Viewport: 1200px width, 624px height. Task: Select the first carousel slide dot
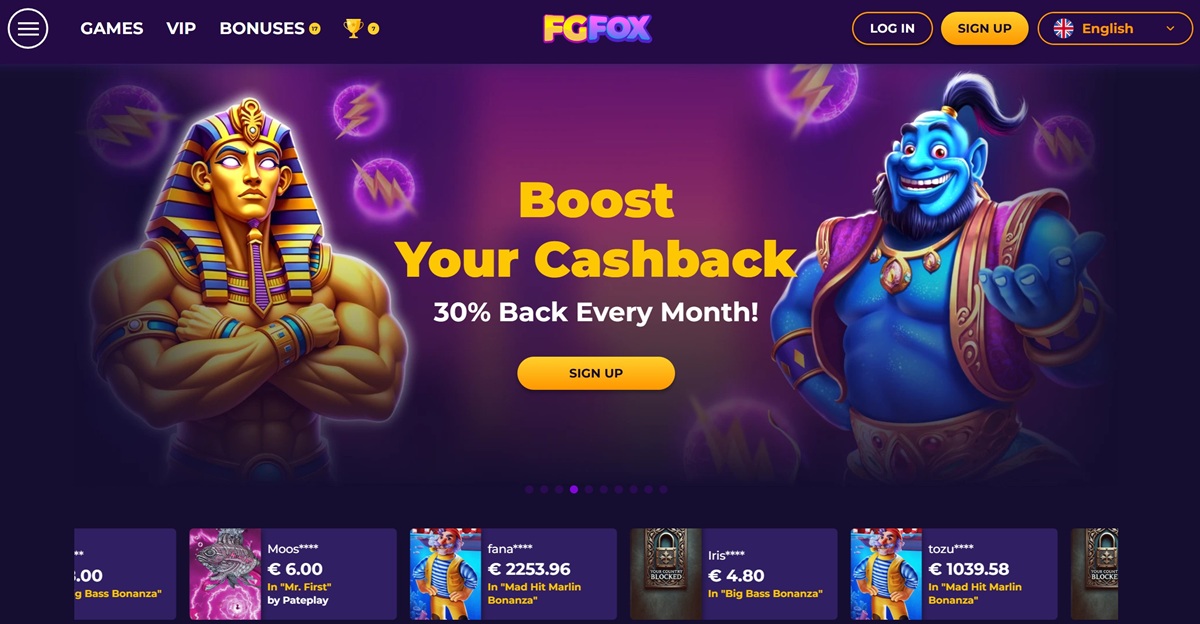pyautogui.click(x=529, y=490)
